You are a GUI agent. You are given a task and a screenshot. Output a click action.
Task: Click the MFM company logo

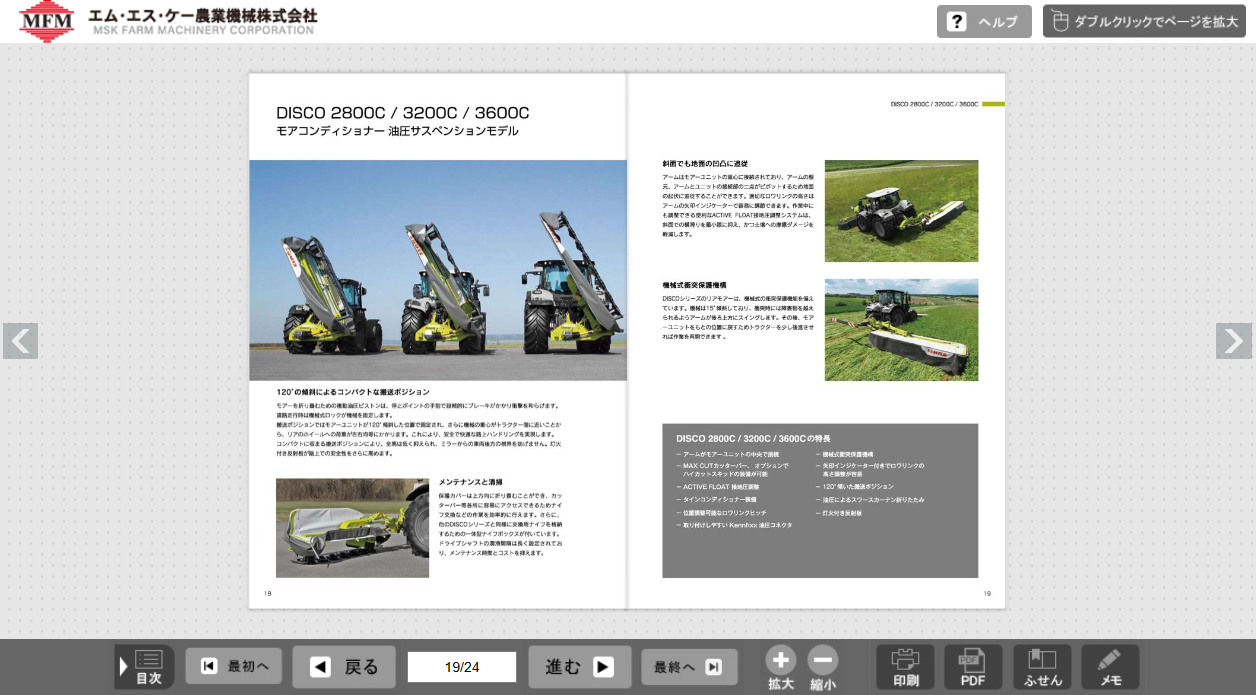pyautogui.click(x=46, y=22)
